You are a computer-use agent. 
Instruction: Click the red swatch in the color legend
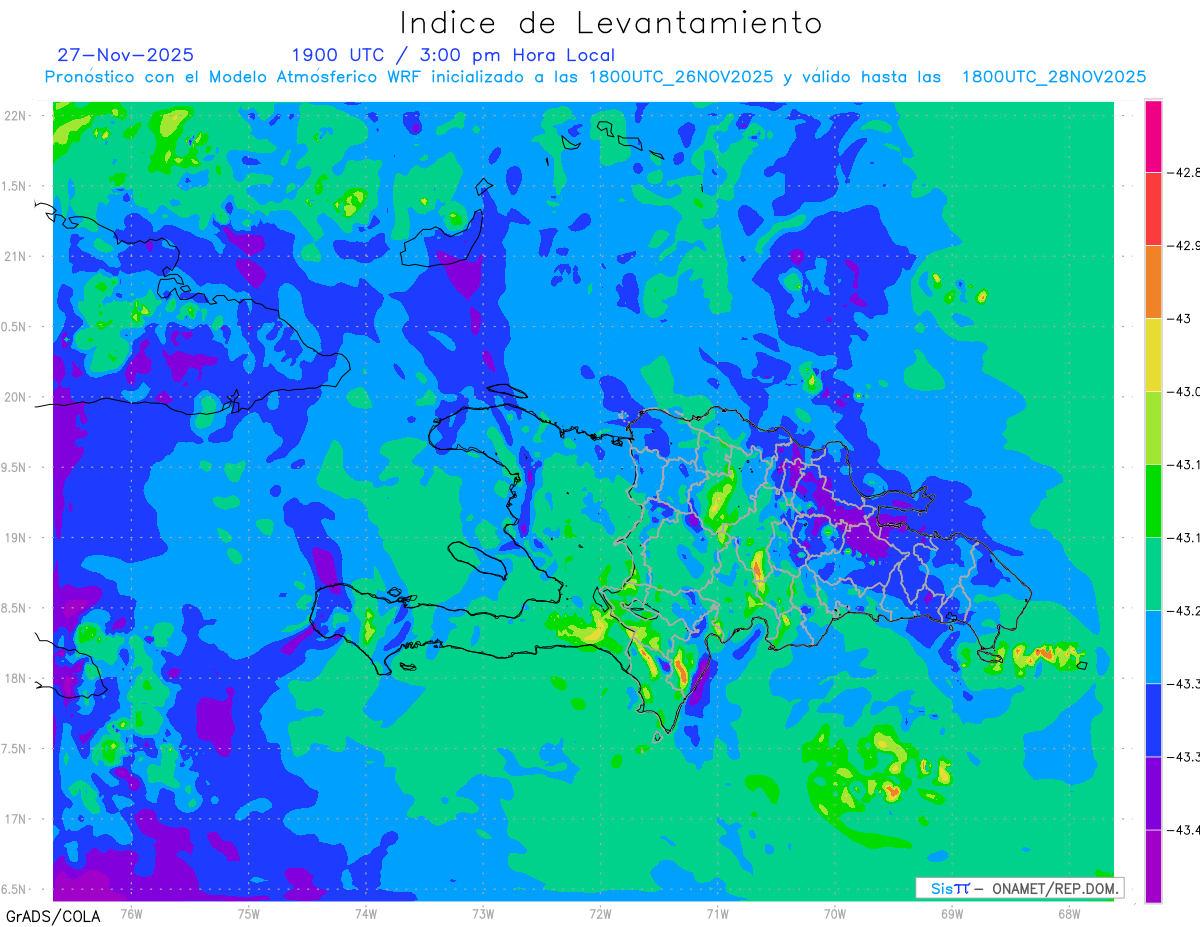click(1153, 208)
